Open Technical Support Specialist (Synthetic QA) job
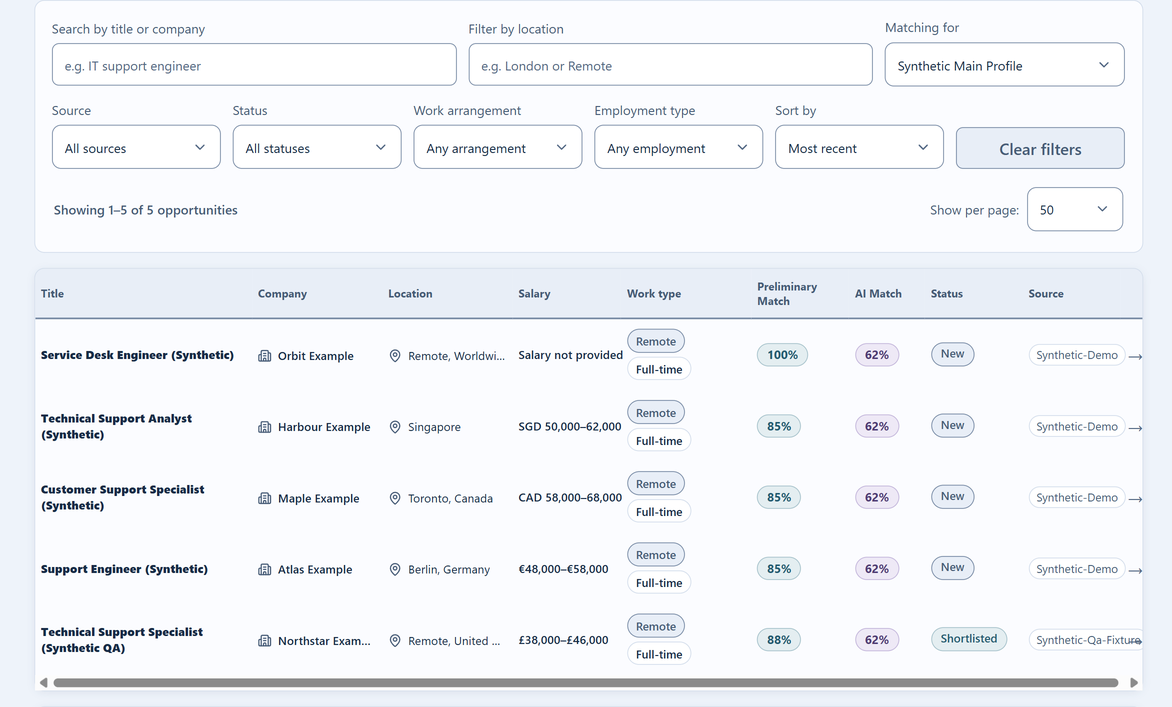 coord(121,640)
